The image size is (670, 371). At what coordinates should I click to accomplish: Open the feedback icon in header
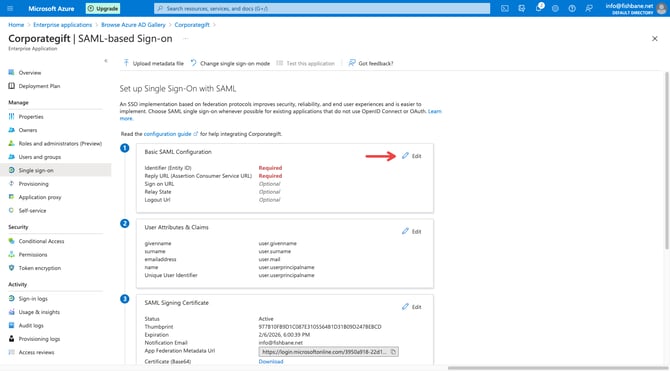point(589,8)
